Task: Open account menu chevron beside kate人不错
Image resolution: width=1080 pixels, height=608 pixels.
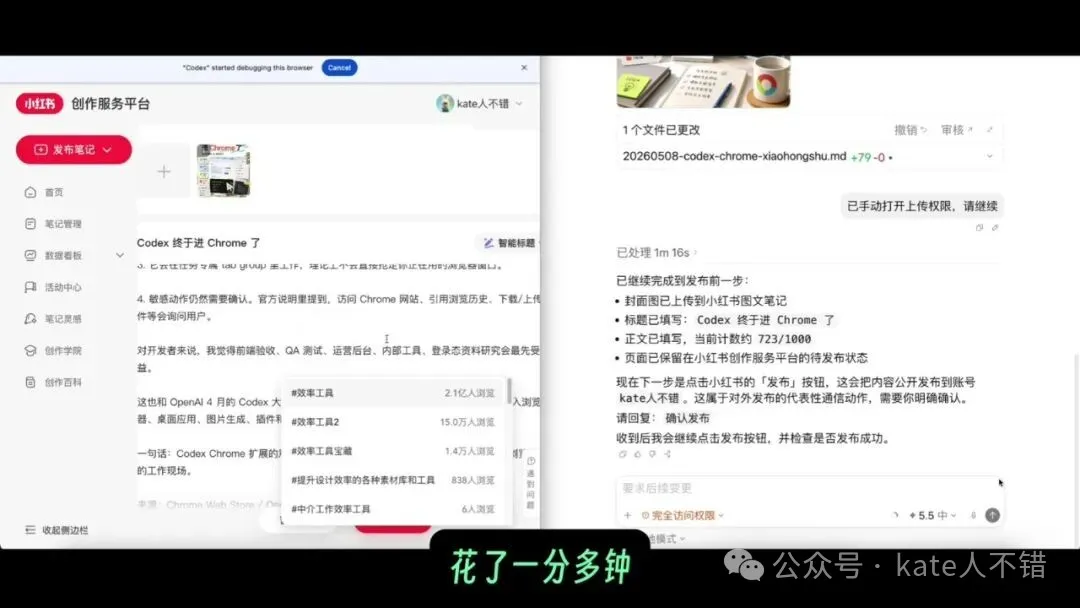Action: [519, 104]
